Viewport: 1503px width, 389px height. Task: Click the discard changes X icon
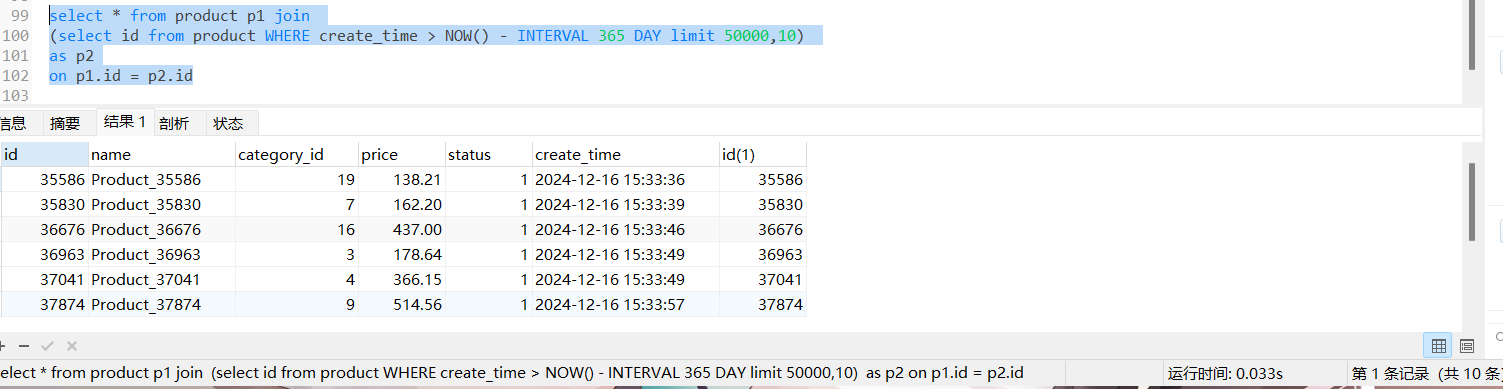[x=72, y=346]
